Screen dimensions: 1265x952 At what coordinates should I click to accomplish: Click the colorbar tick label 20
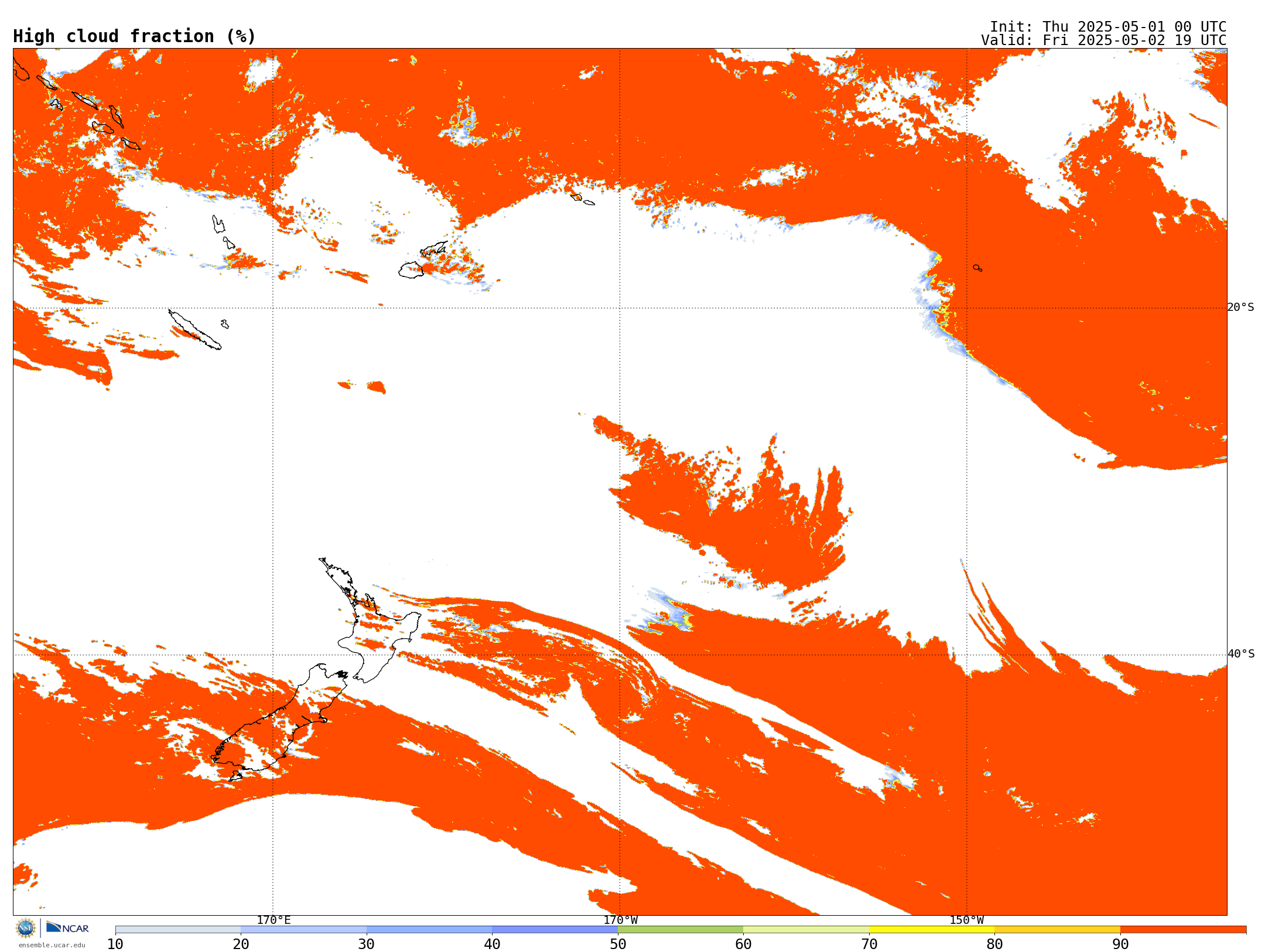(241, 944)
